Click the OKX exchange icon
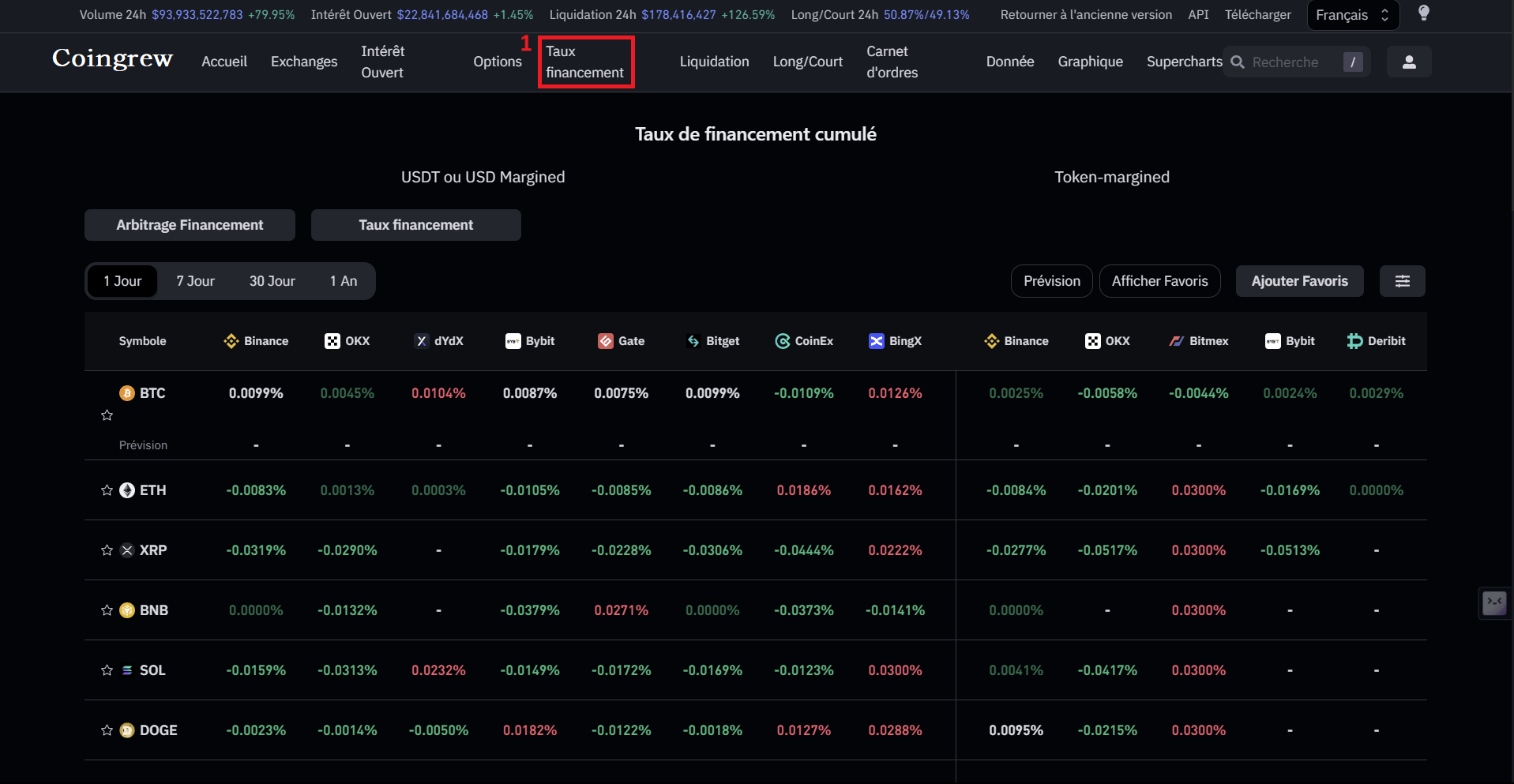Screen dimensions: 1514x784 point(330,341)
